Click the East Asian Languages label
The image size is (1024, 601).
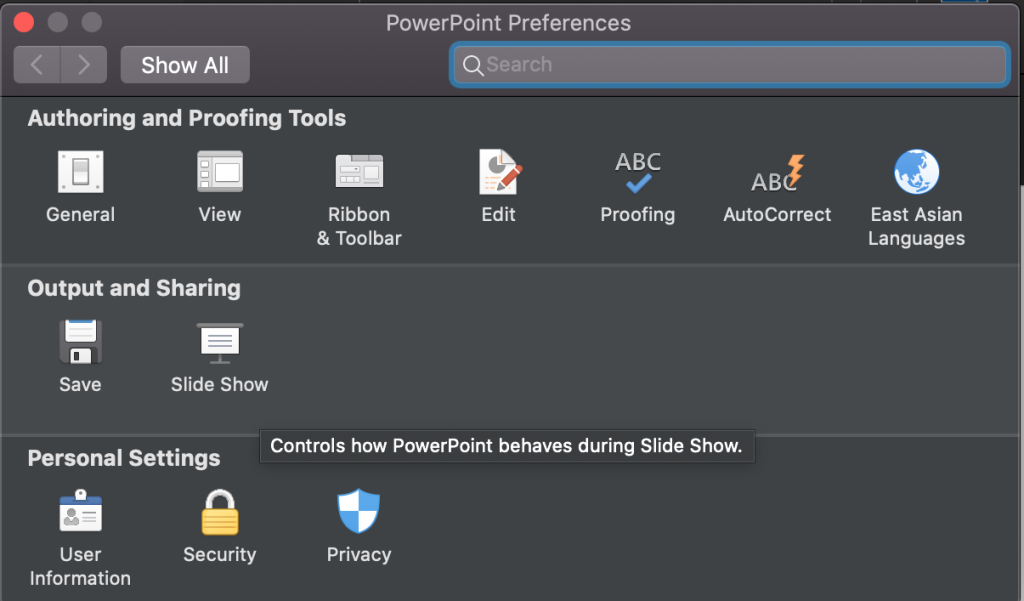point(916,226)
